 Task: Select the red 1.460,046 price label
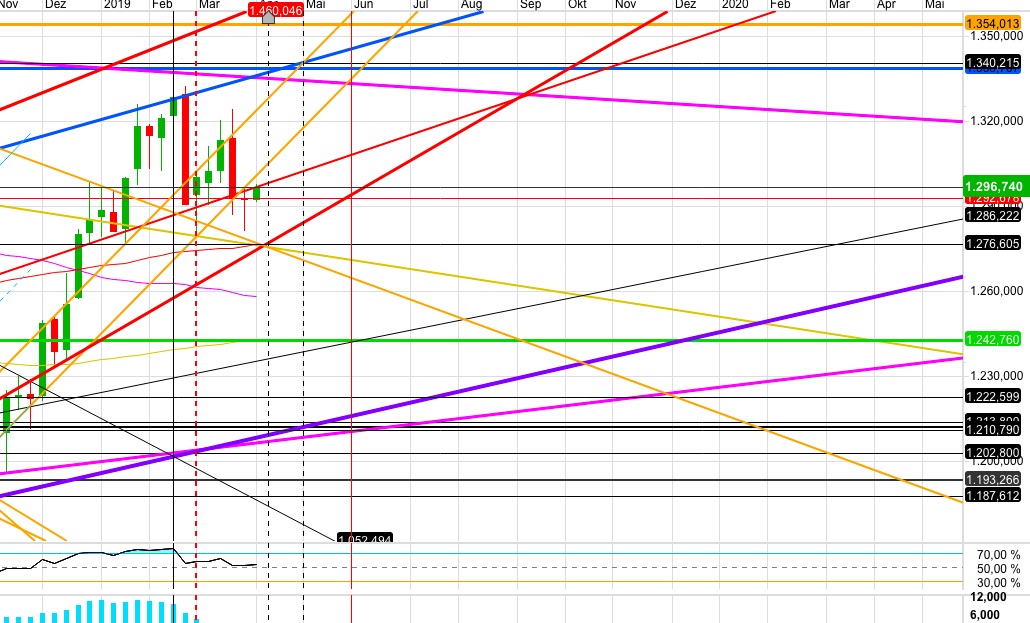click(276, 10)
